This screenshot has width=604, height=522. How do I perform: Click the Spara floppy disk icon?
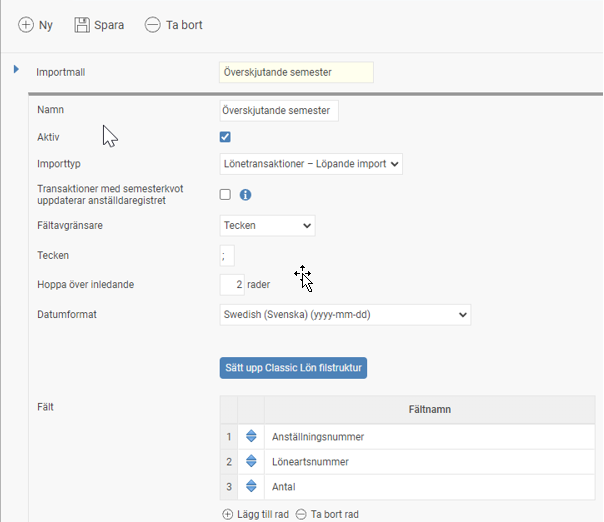pos(82,25)
